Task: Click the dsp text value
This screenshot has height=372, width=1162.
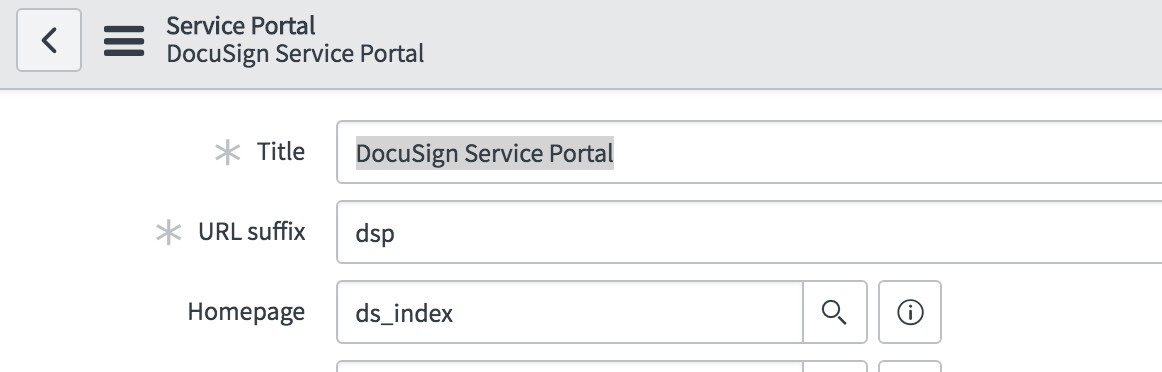Action: point(375,233)
